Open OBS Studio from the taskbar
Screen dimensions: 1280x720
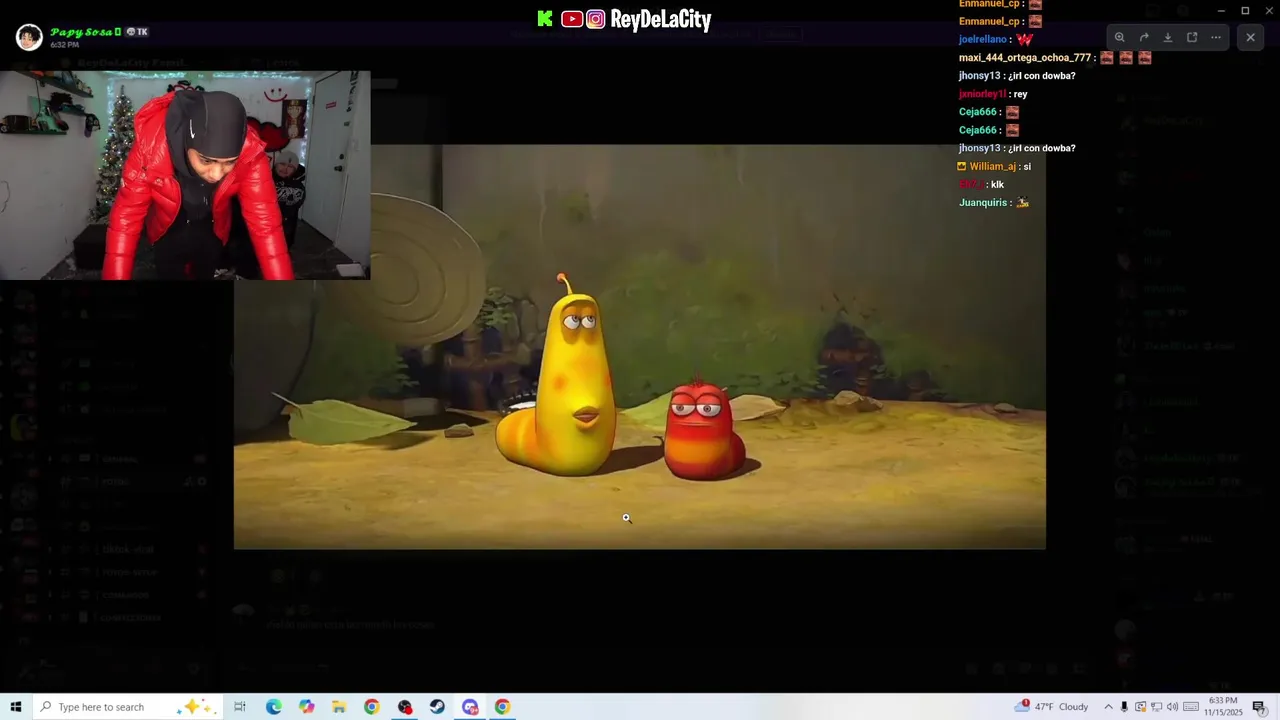pos(405,707)
